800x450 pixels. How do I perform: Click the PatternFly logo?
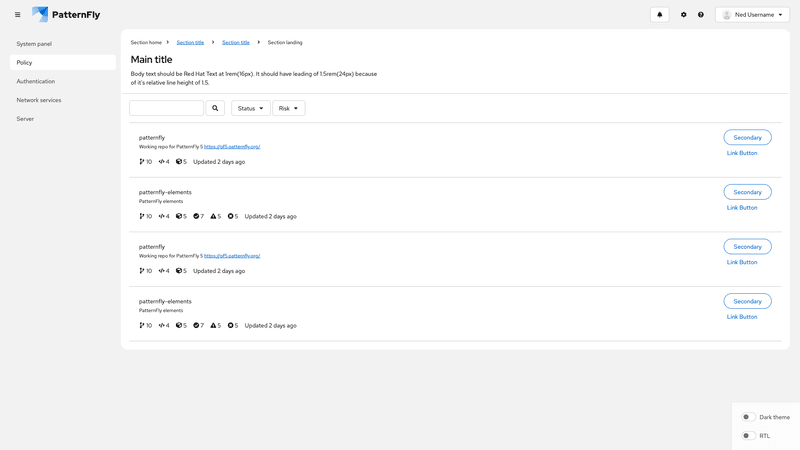pyautogui.click(x=66, y=14)
